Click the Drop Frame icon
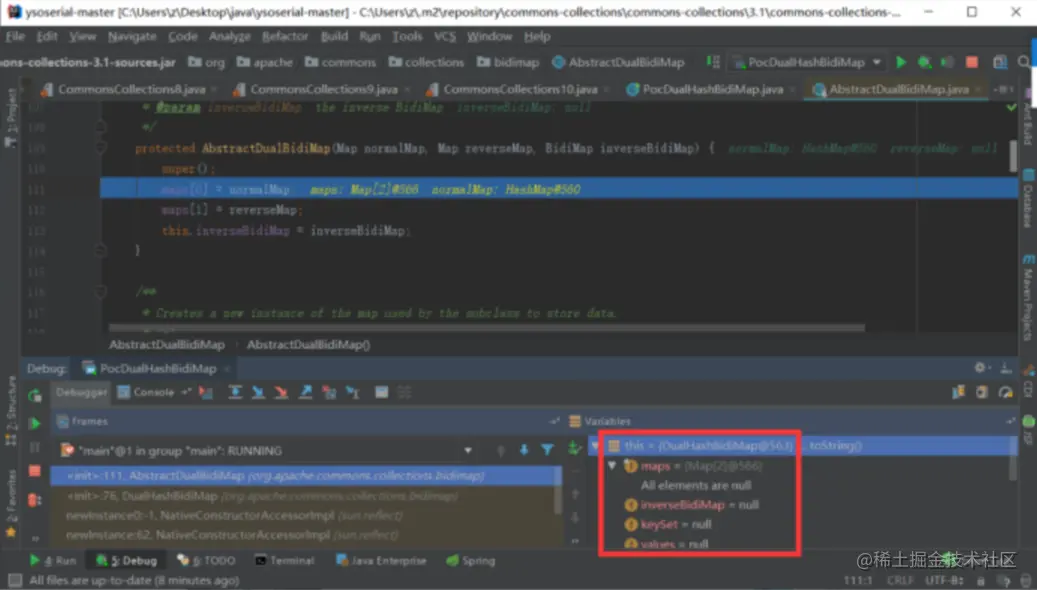This screenshot has height=590, width=1037. click(329, 392)
